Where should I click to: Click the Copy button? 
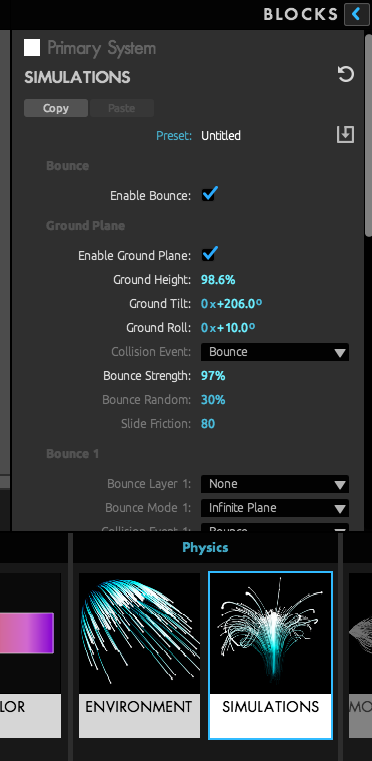coord(56,108)
